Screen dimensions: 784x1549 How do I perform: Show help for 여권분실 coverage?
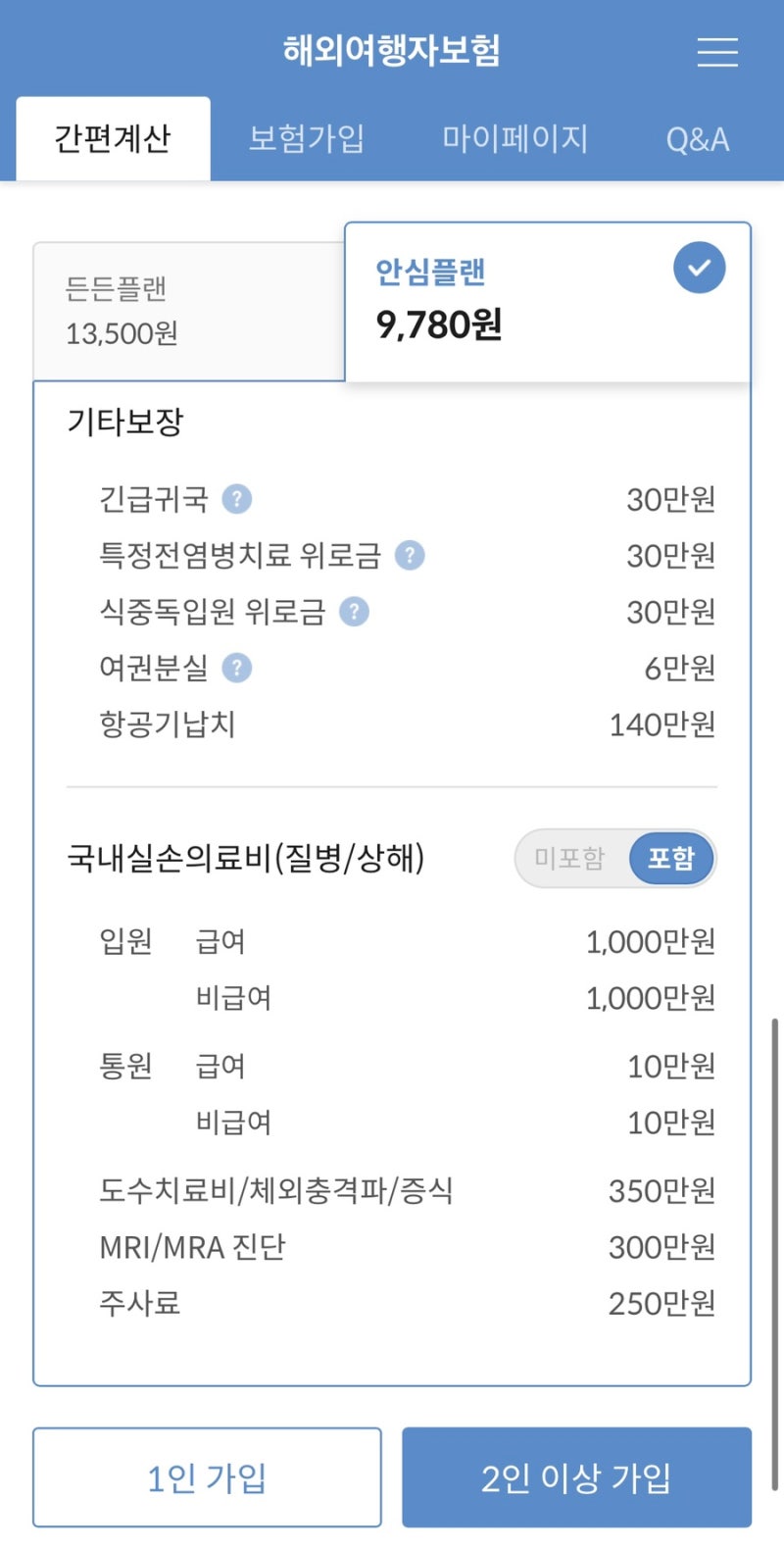click(x=236, y=669)
